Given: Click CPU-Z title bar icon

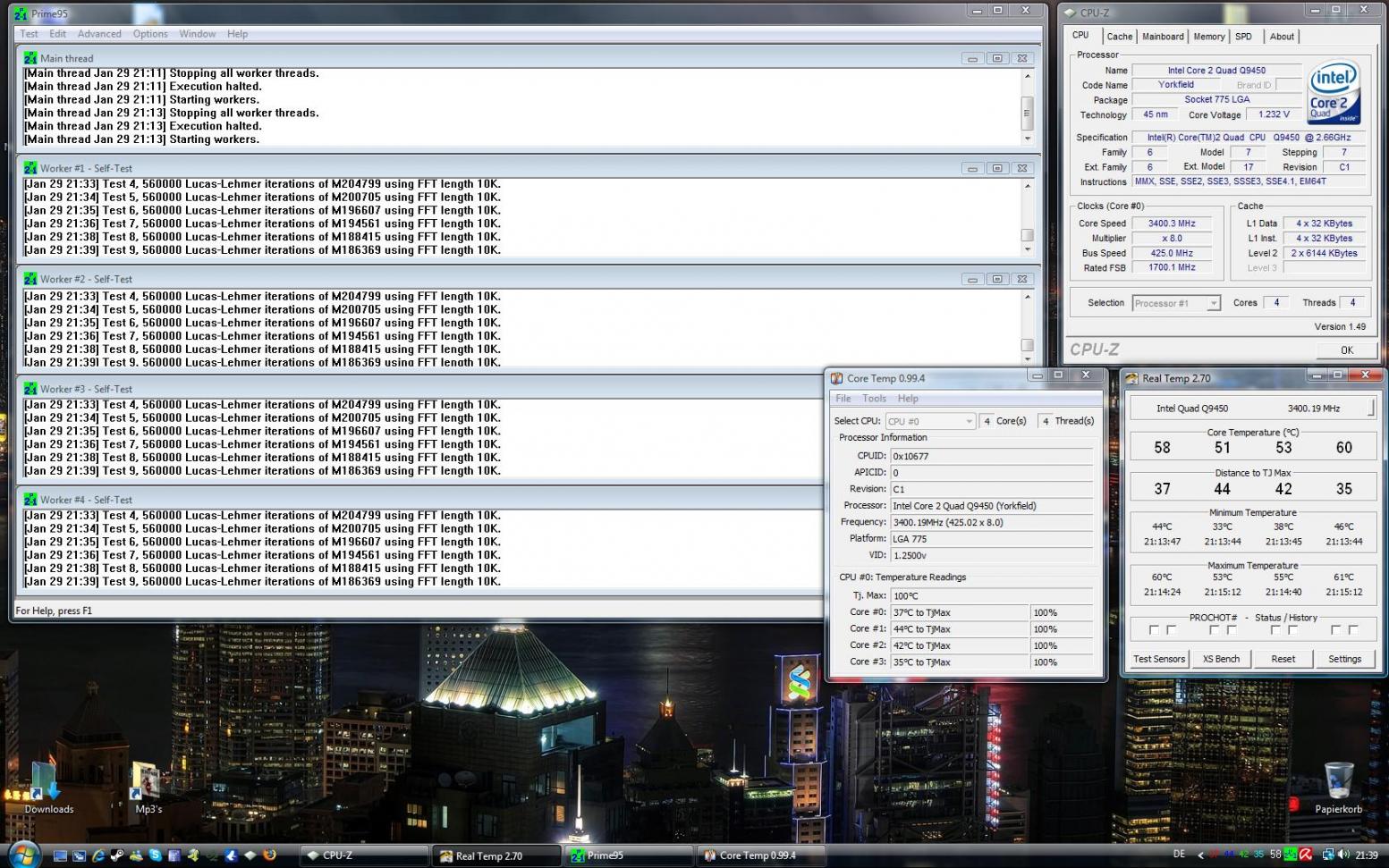Looking at the screenshot, I should [x=1070, y=13].
